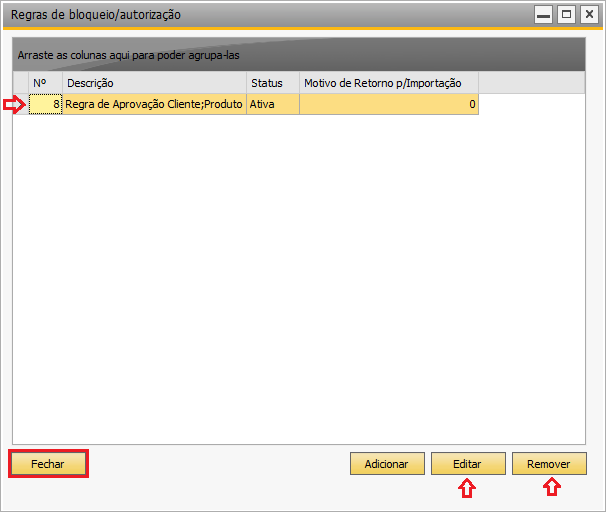Click the Fechar button

[48, 463]
